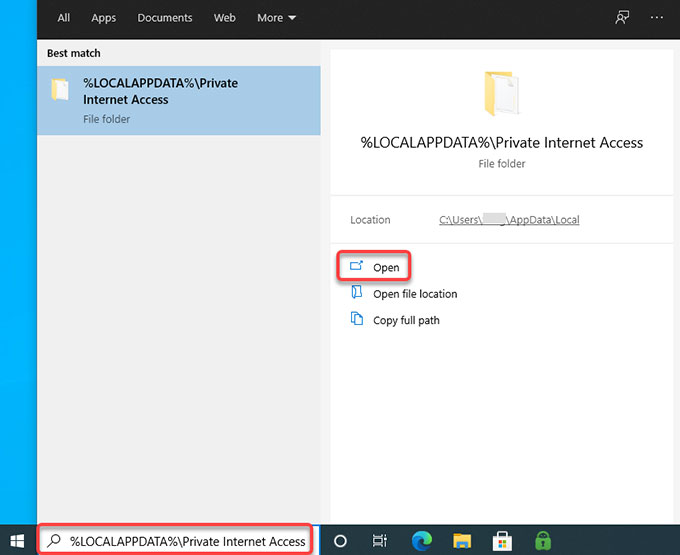Viewport: 680px width, 555px height.
Task: Open Private Internet Access padlock icon
Action: point(543,541)
